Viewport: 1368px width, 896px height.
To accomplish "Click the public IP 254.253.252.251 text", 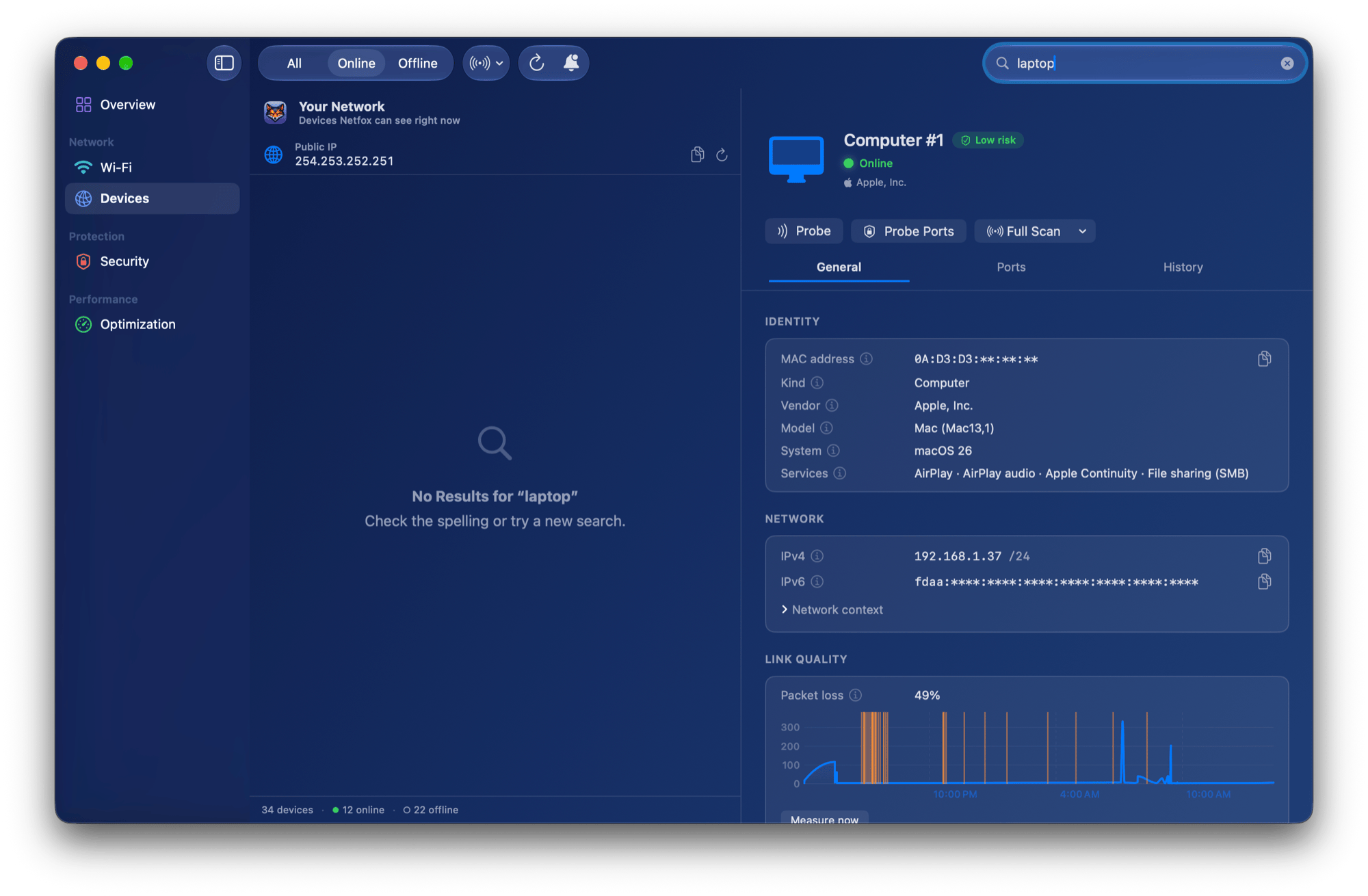I will tap(344, 161).
